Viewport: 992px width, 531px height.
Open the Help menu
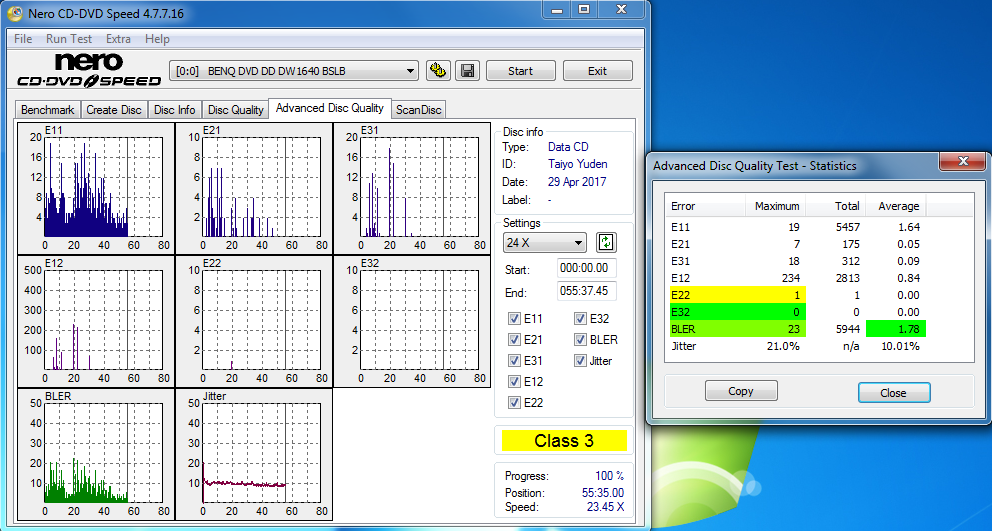pyautogui.click(x=157, y=39)
